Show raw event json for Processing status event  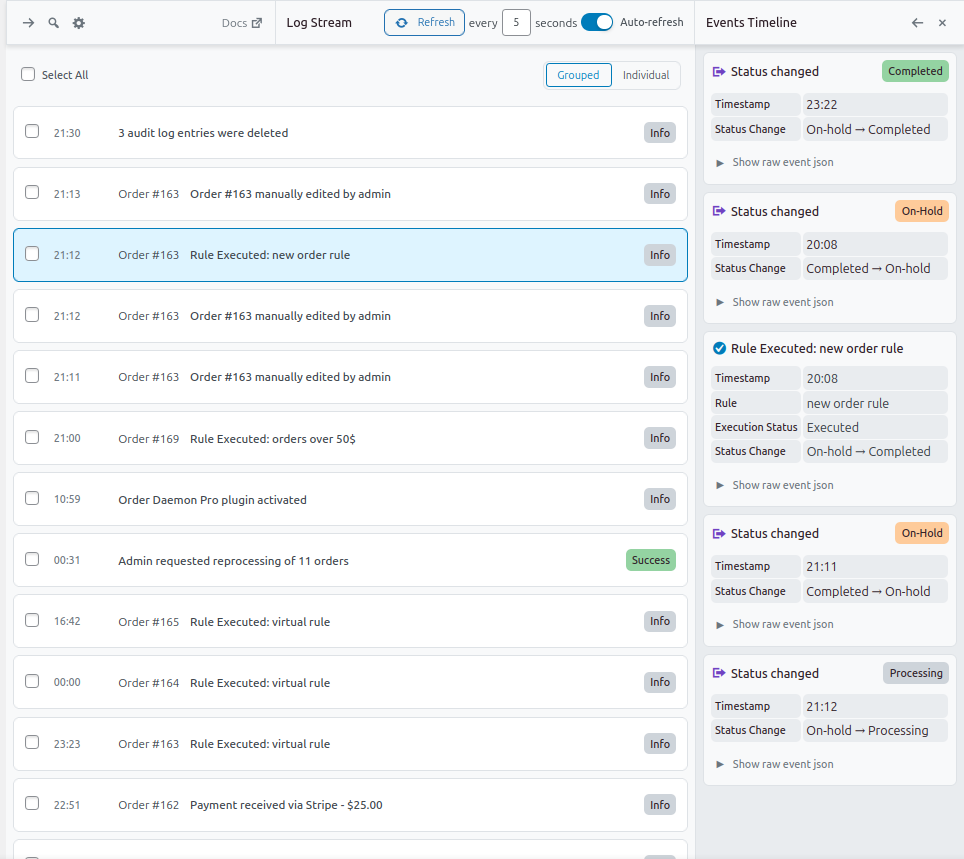(775, 764)
